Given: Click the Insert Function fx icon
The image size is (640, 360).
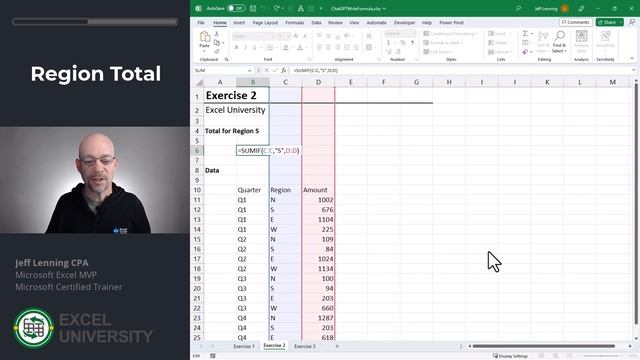Looking at the screenshot, I should [284, 70].
